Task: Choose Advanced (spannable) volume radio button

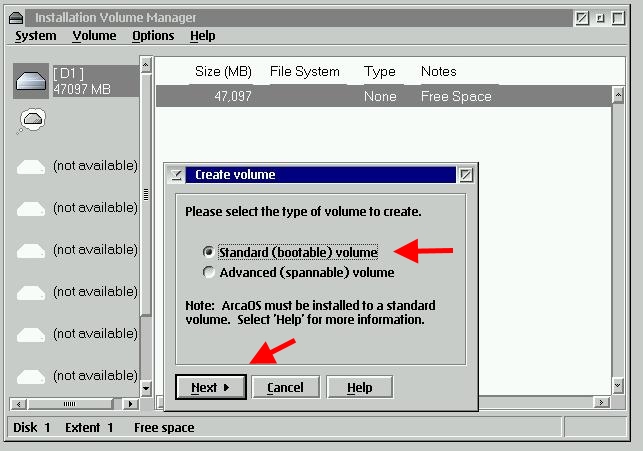Action: point(209,272)
